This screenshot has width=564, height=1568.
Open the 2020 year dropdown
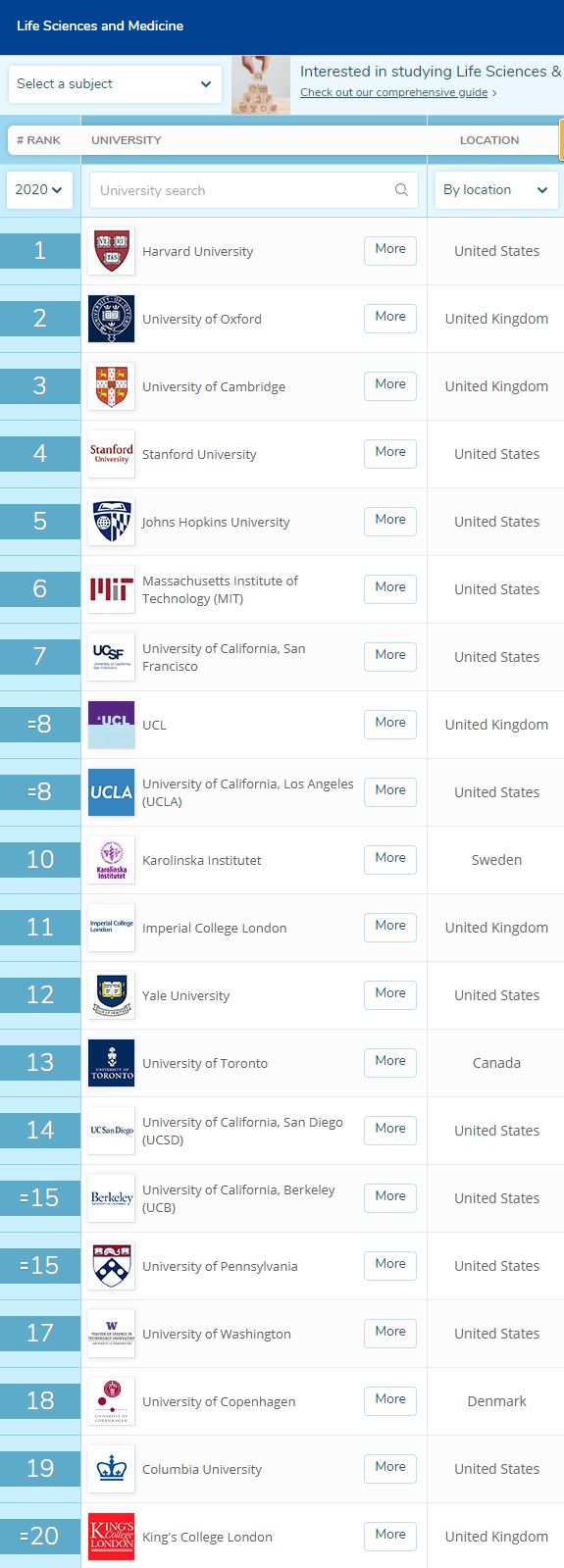39,189
